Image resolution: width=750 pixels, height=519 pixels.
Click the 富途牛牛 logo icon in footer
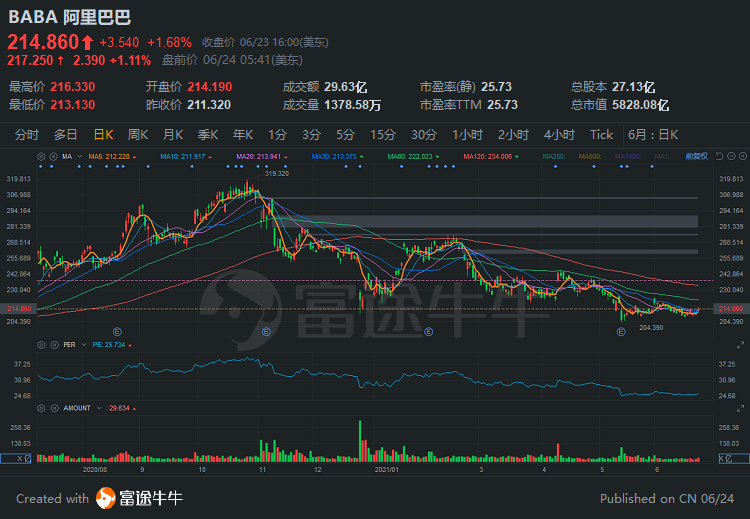point(105,498)
